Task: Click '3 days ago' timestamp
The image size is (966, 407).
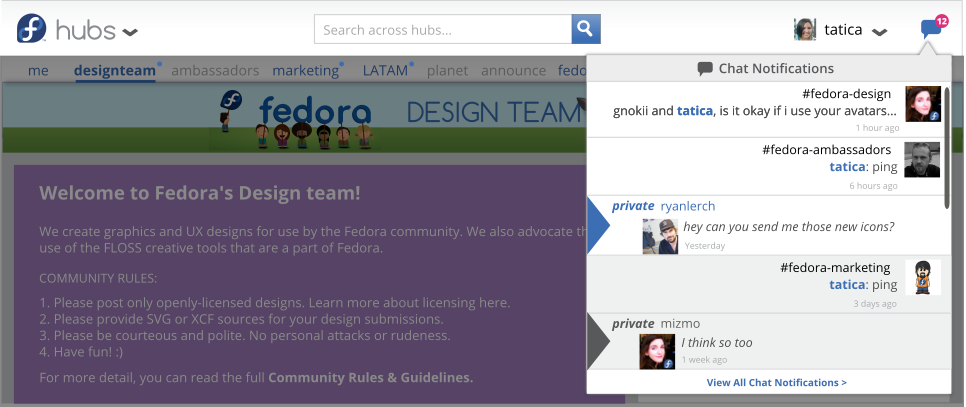Action: (x=875, y=304)
